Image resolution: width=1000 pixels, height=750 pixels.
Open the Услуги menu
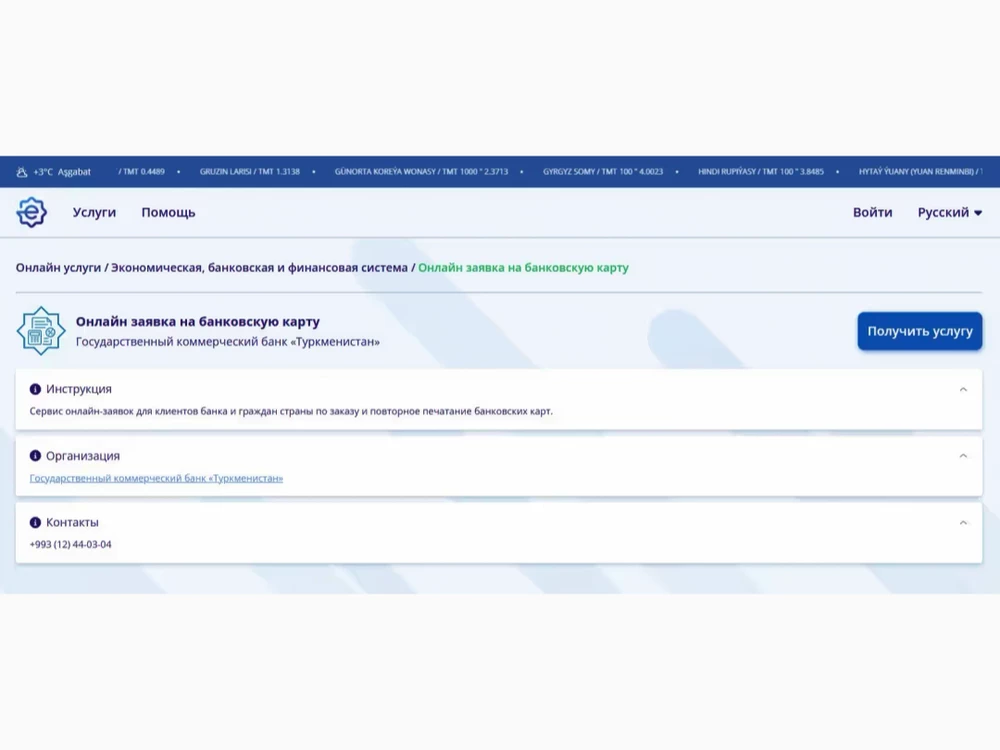click(x=94, y=212)
